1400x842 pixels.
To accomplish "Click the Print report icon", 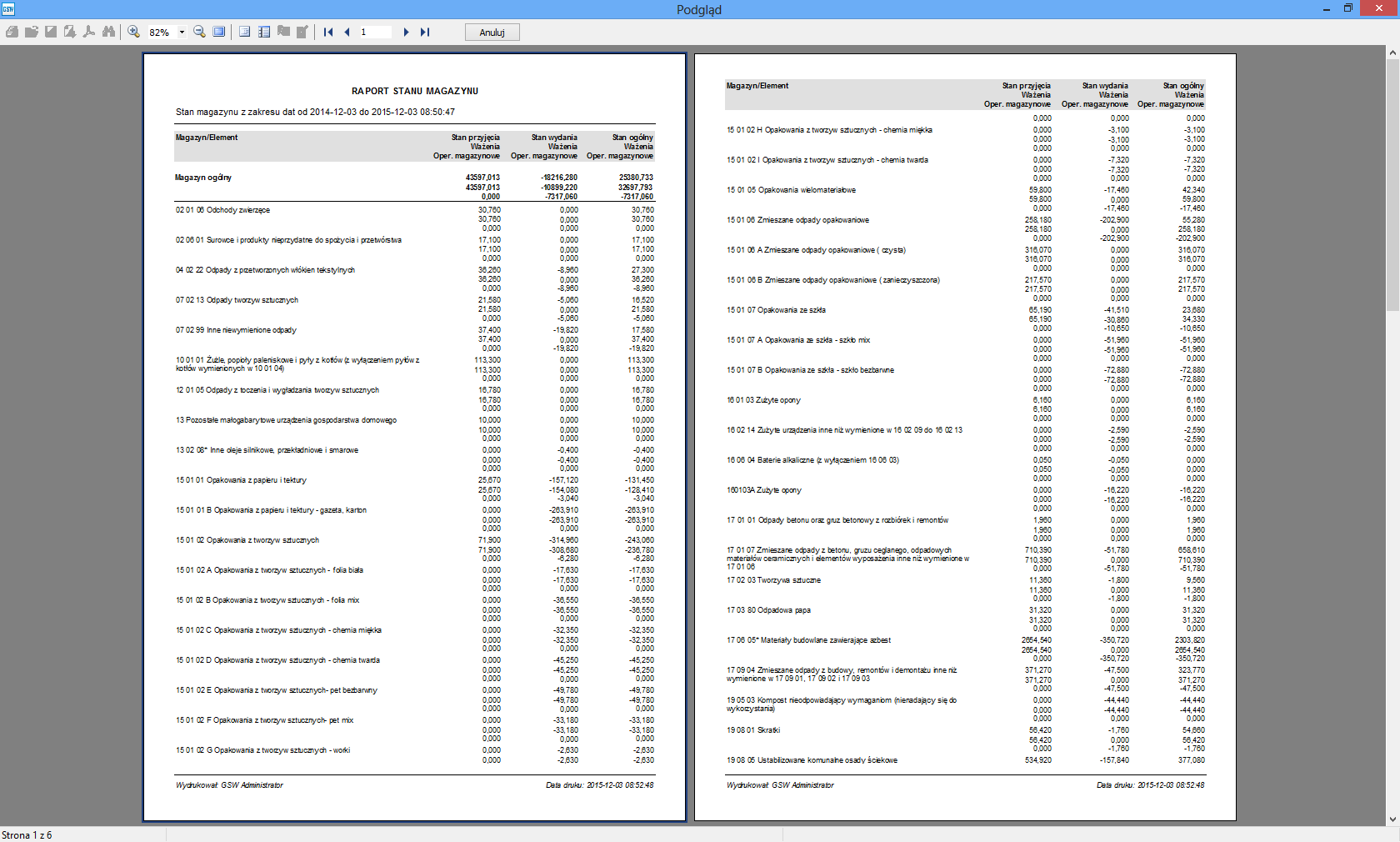I will [x=12, y=32].
